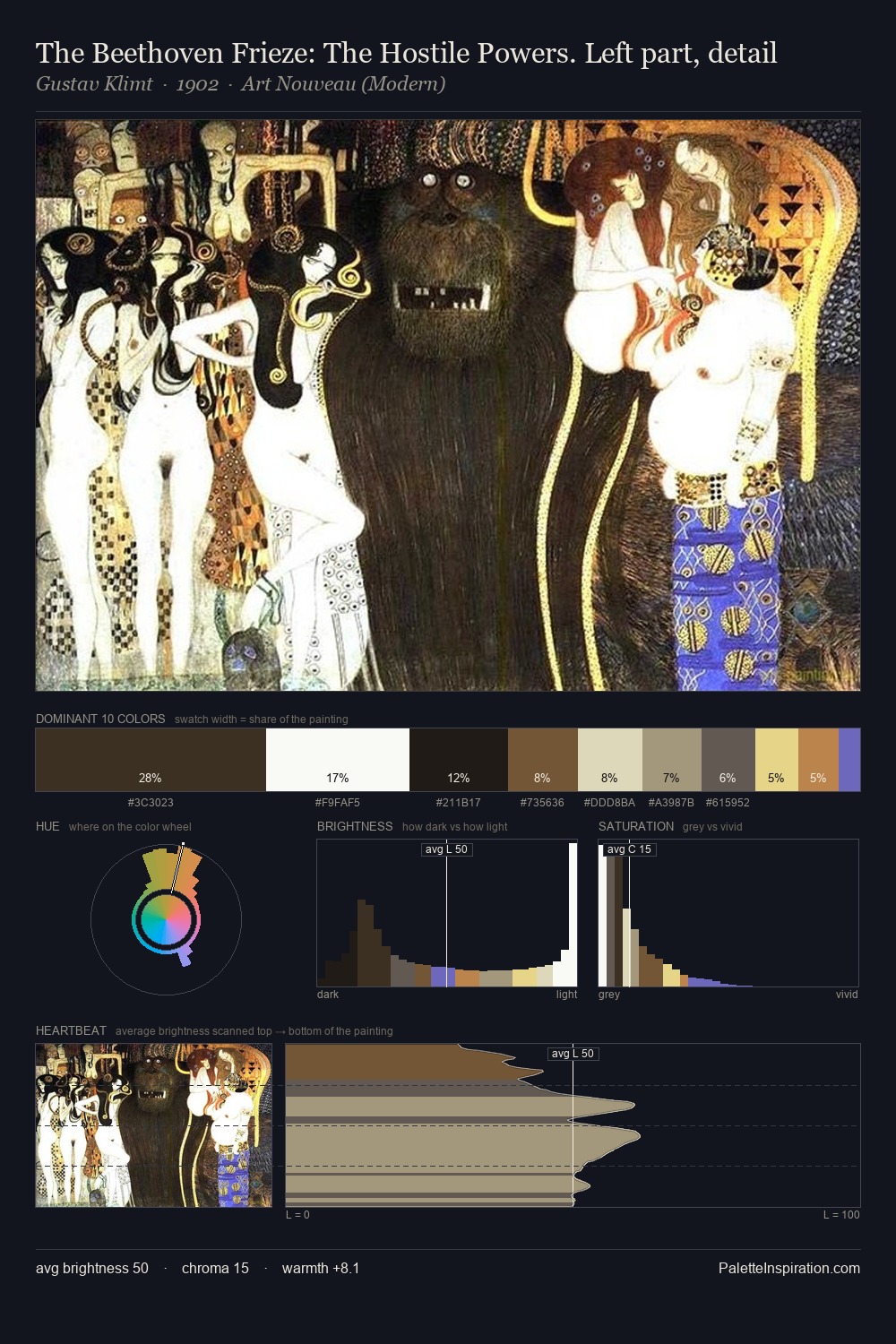Click 'warmth +8.1' footer stat
896x1344 pixels.
click(321, 1268)
